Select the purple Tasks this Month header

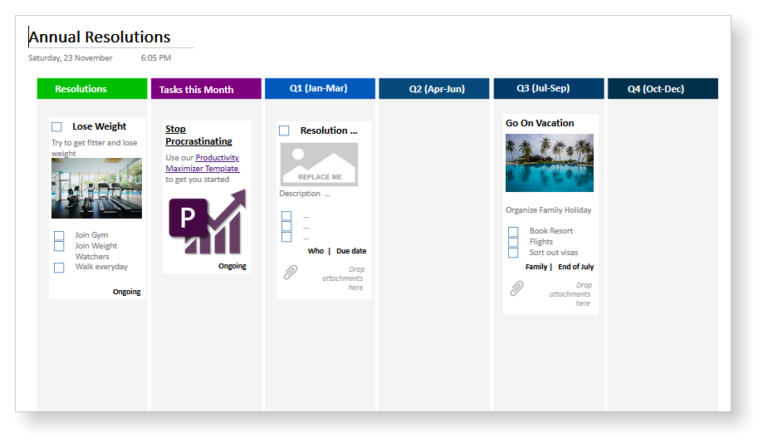[206, 89]
